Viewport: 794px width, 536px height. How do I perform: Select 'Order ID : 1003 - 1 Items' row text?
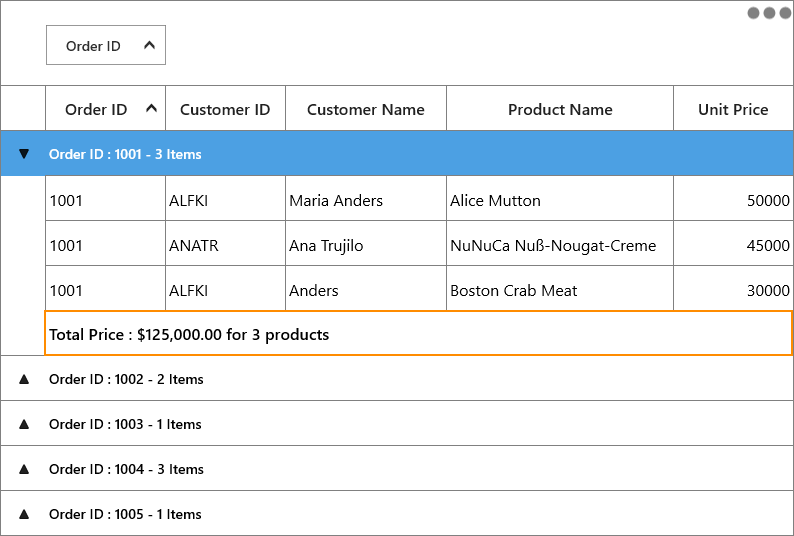tap(125, 424)
